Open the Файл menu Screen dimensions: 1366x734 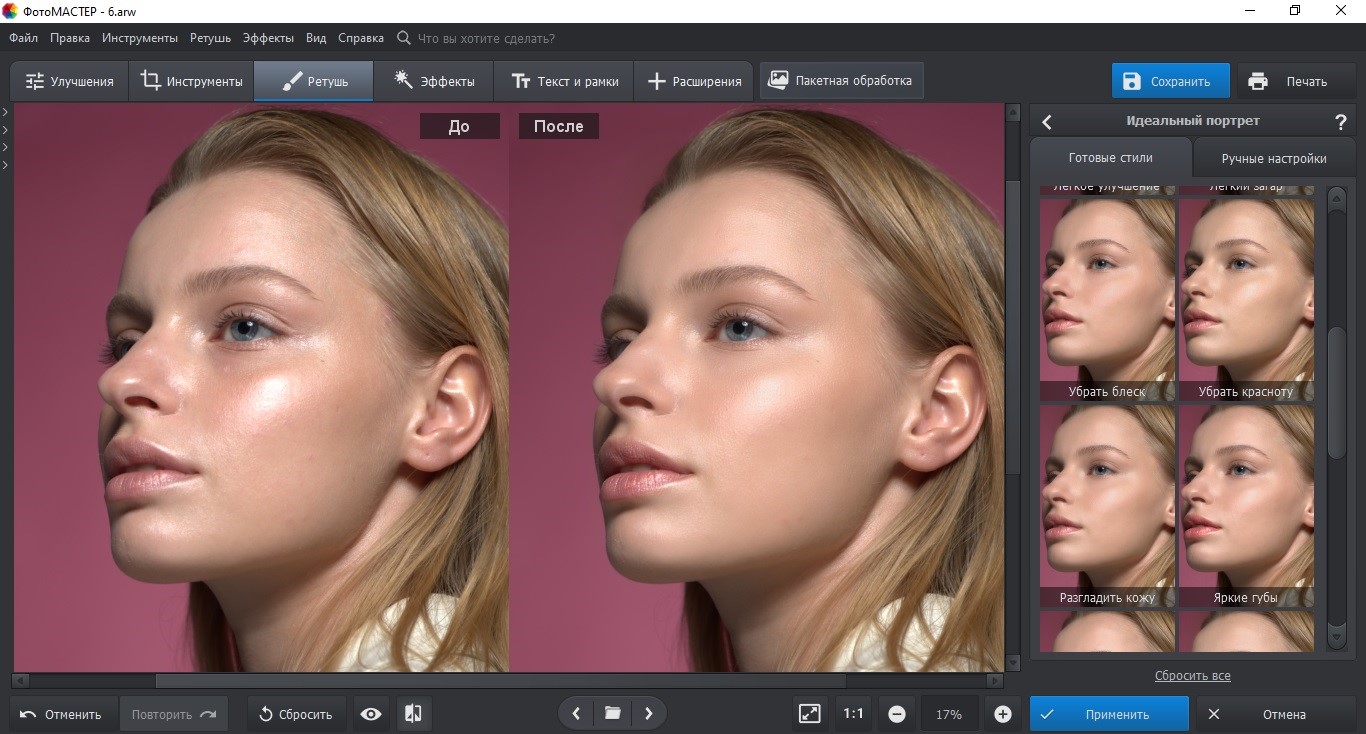tap(23, 38)
